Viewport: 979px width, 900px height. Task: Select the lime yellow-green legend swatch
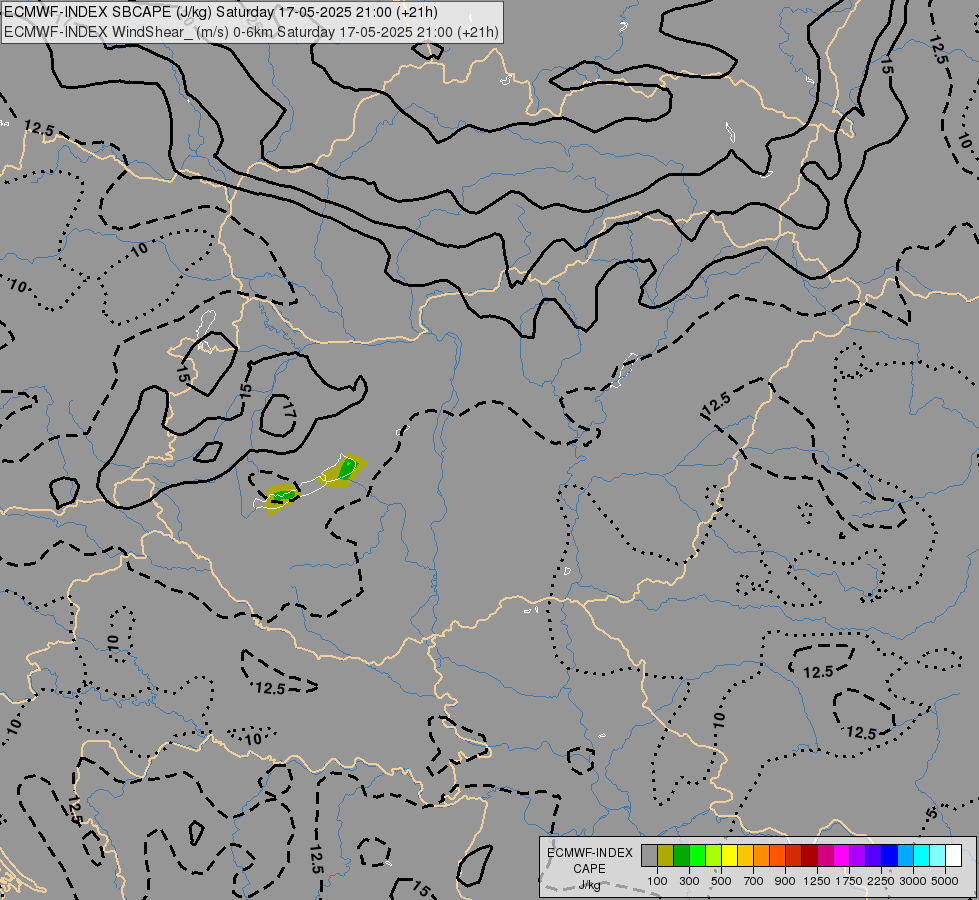tap(714, 856)
